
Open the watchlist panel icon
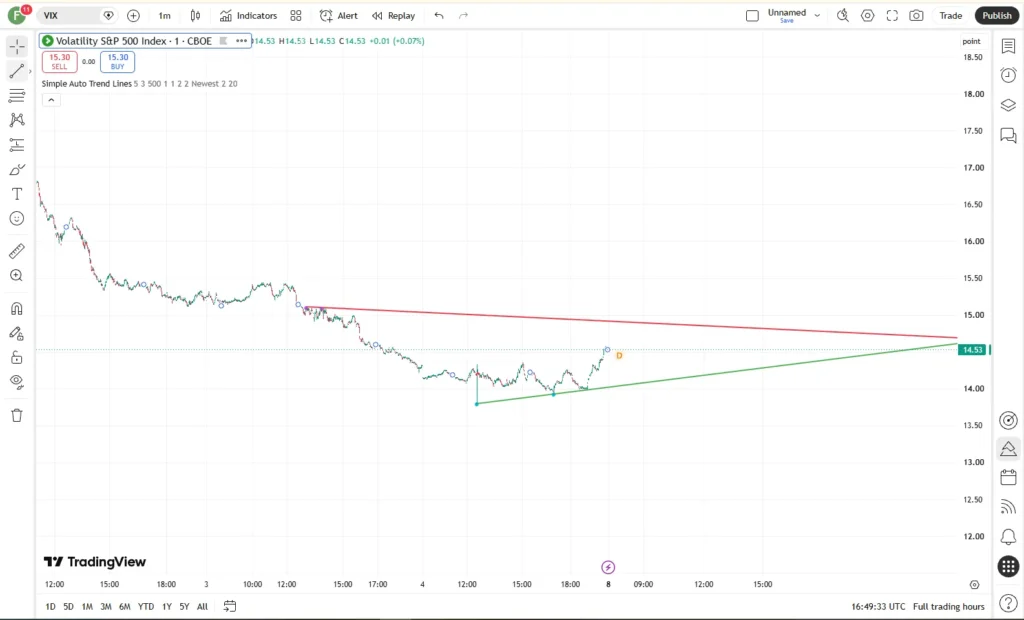1008,46
